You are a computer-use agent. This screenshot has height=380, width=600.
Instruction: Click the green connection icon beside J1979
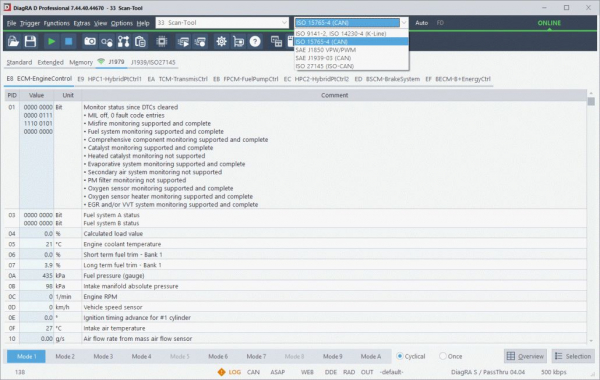coord(101,61)
